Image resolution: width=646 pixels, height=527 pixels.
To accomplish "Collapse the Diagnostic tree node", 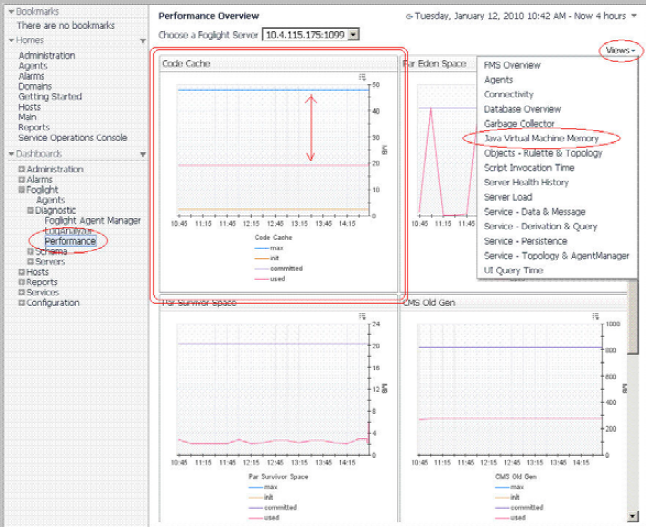I will coord(31,211).
